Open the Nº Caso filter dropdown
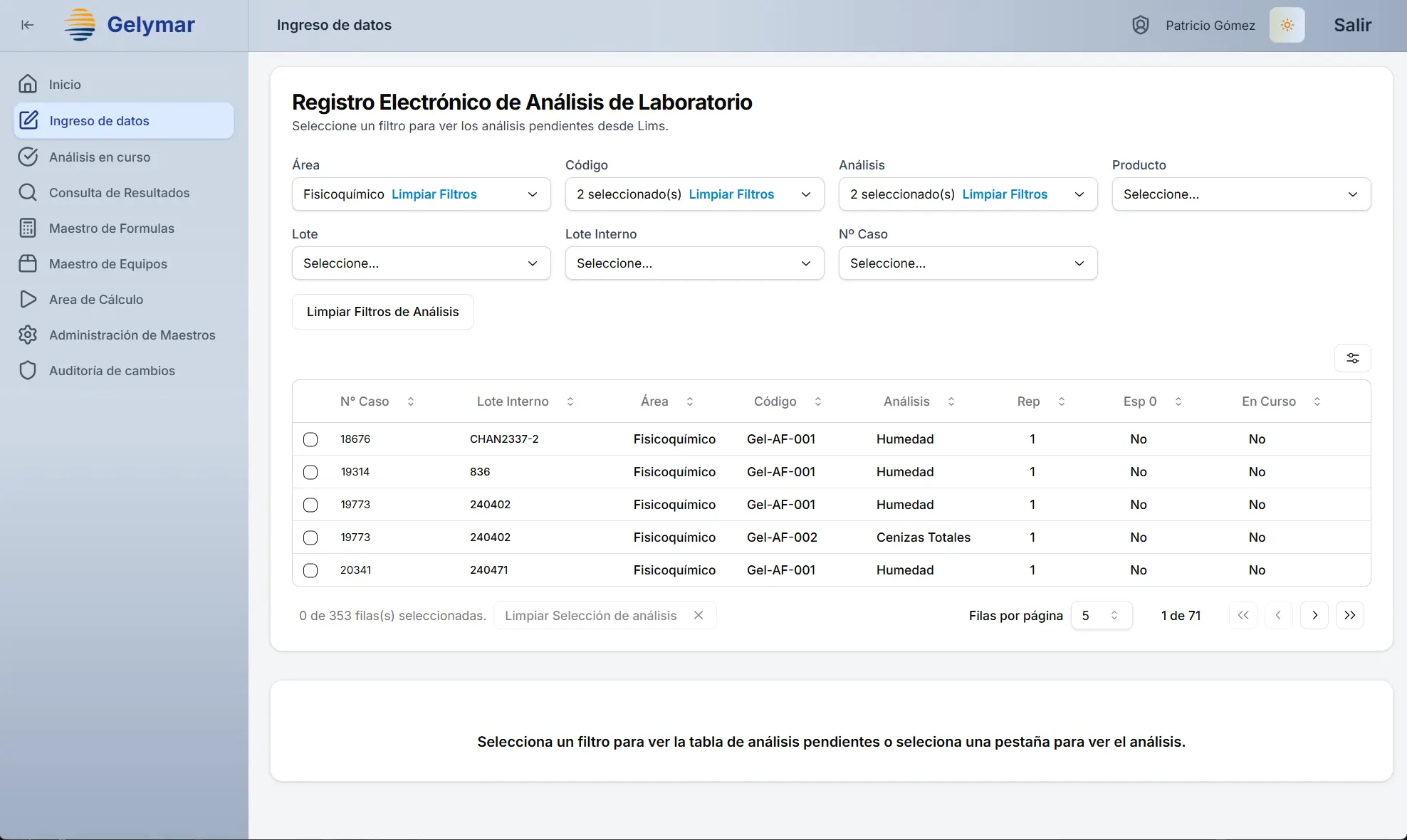Viewport: 1407px width, 840px height. click(967, 263)
